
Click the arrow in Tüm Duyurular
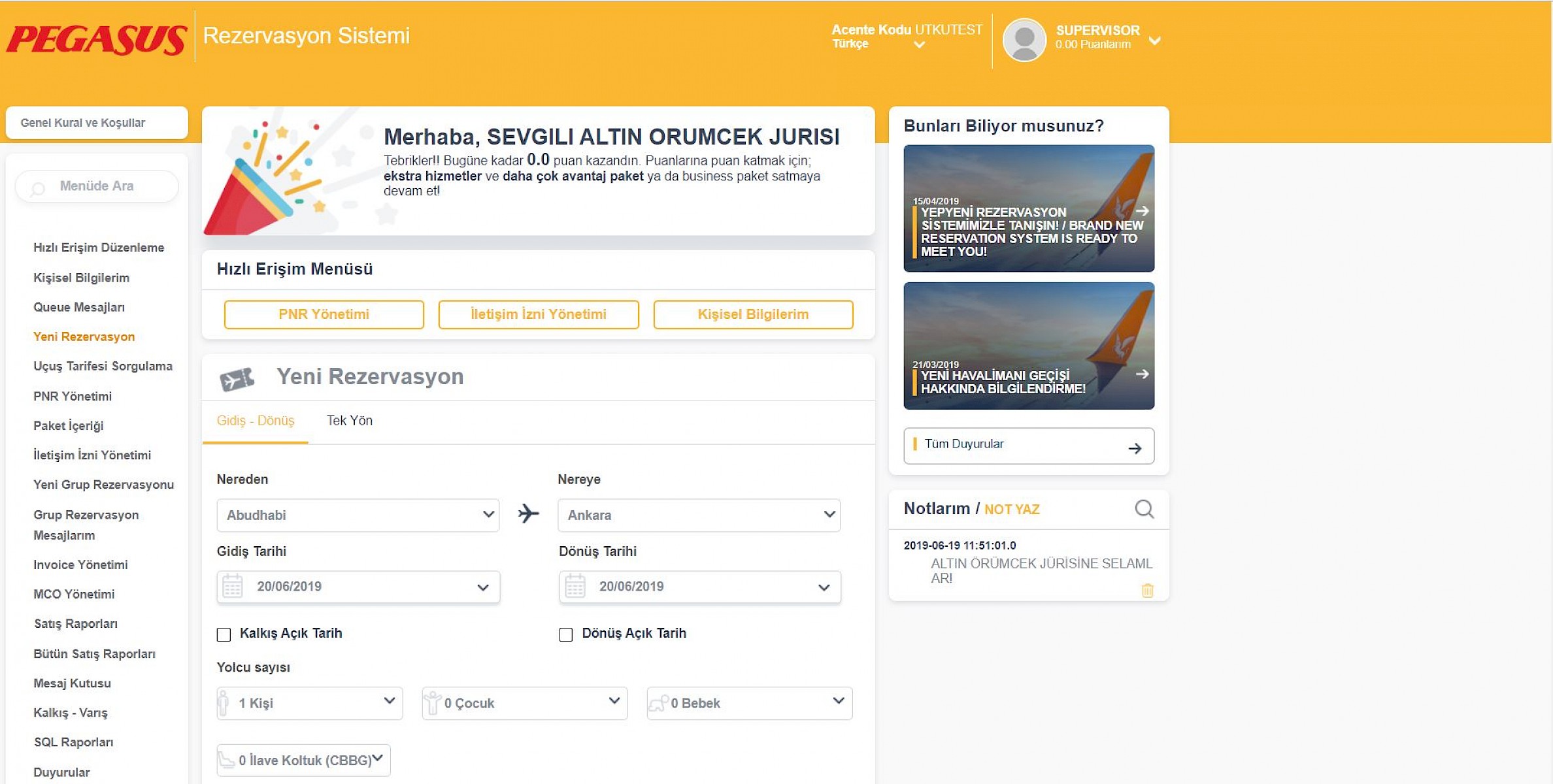point(1135,448)
